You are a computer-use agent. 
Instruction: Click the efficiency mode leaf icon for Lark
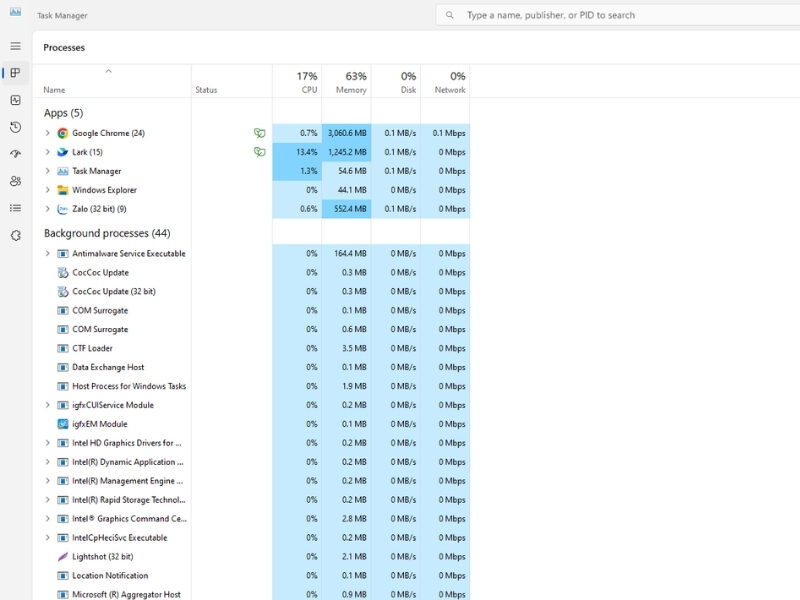click(259, 152)
